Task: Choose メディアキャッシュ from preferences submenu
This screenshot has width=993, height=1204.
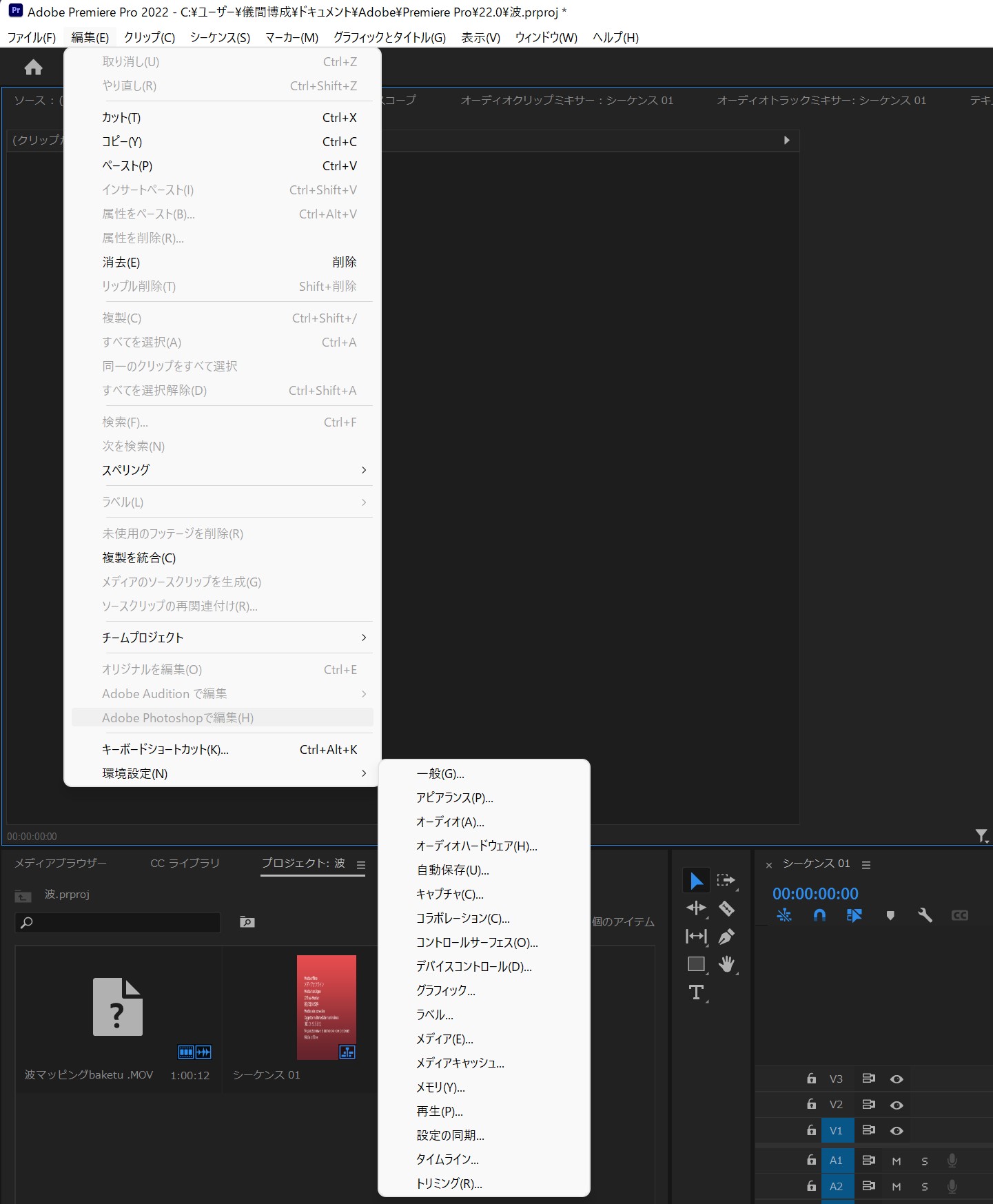Action: point(460,1063)
